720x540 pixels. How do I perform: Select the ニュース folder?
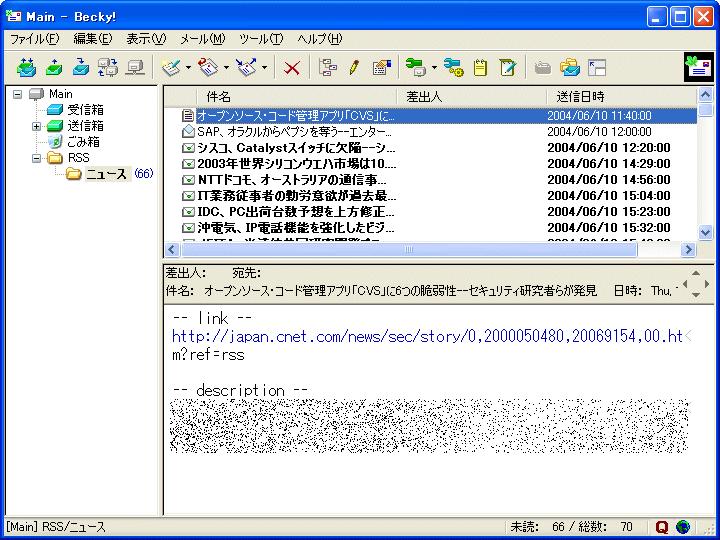click(106, 174)
